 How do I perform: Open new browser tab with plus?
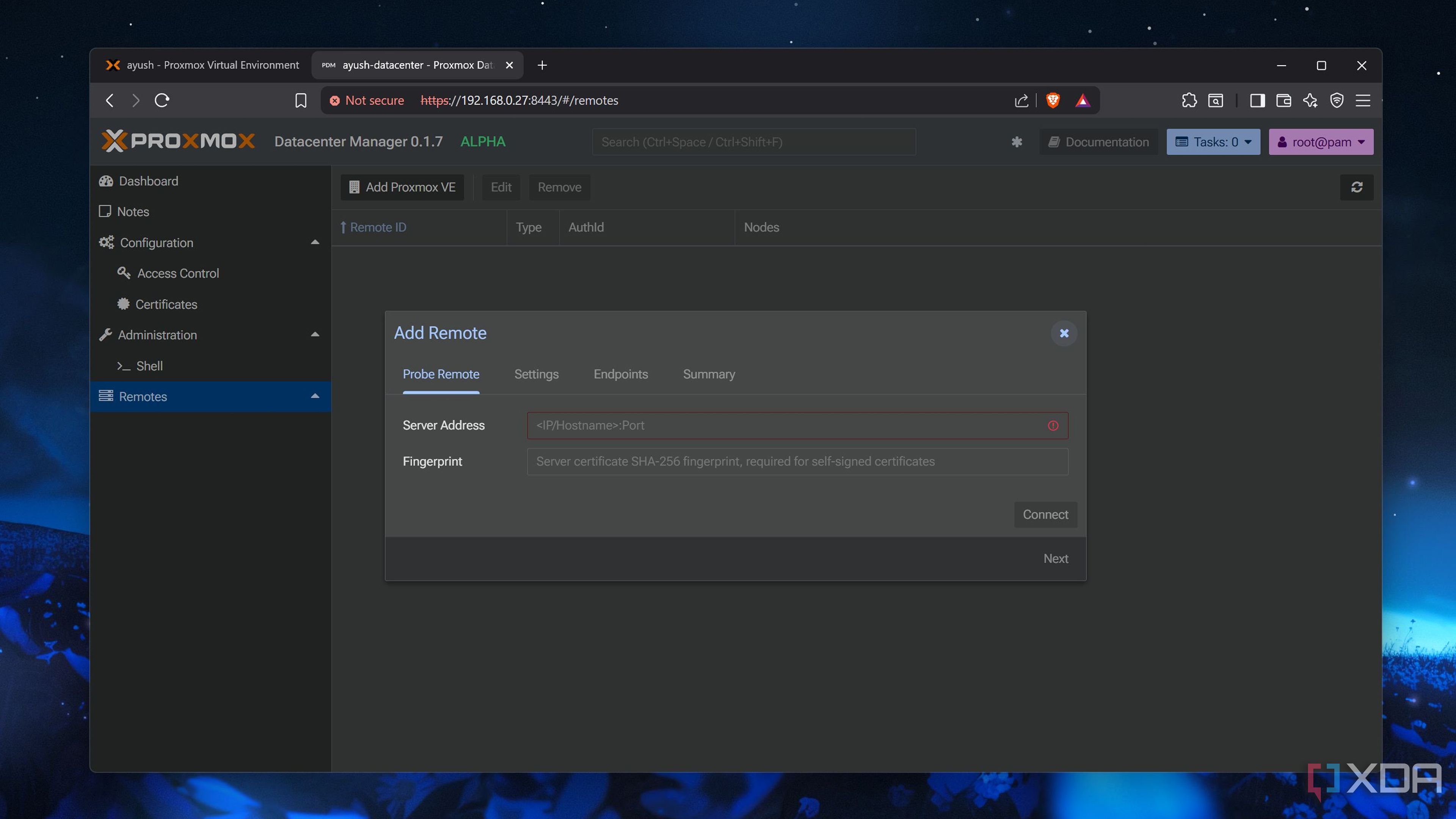[x=542, y=66]
